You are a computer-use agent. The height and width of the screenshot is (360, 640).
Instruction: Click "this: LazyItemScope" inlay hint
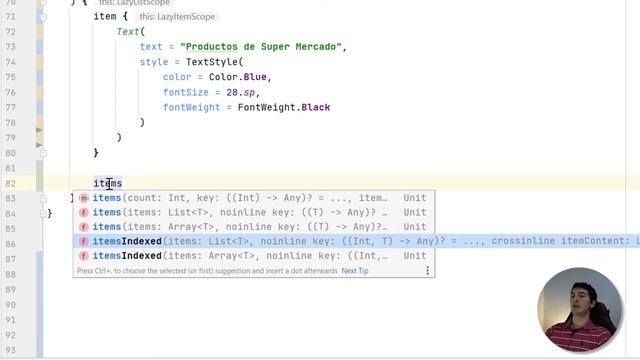[177, 17]
